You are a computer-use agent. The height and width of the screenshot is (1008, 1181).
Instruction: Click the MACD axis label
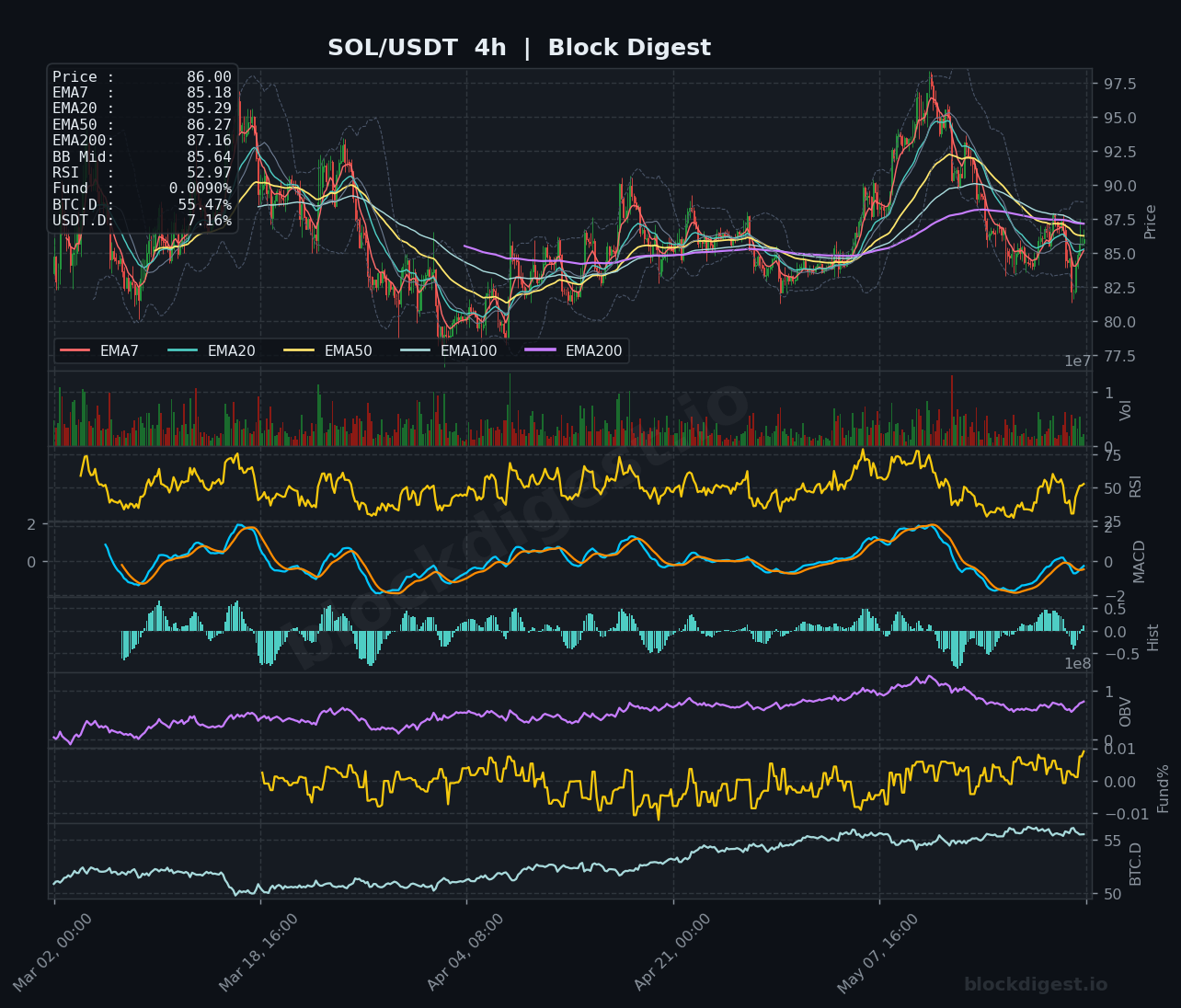coord(1140,561)
